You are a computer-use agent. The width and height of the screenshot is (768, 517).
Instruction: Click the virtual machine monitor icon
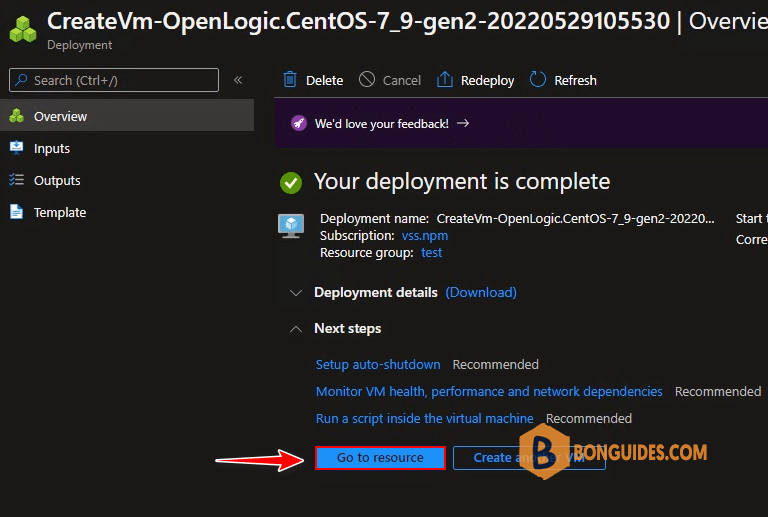[291, 226]
